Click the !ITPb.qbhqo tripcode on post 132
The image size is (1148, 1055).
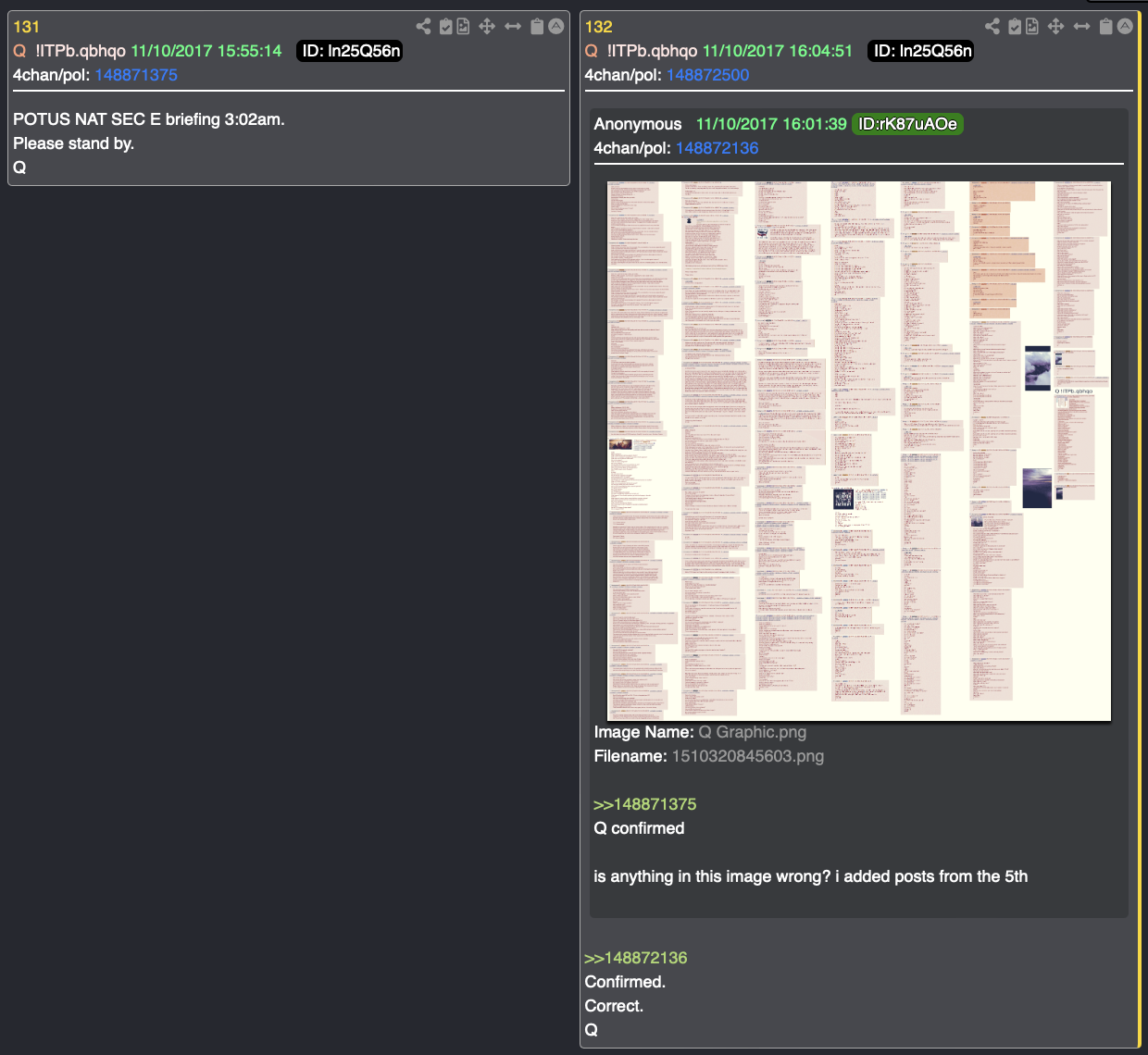click(x=652, y=51)
